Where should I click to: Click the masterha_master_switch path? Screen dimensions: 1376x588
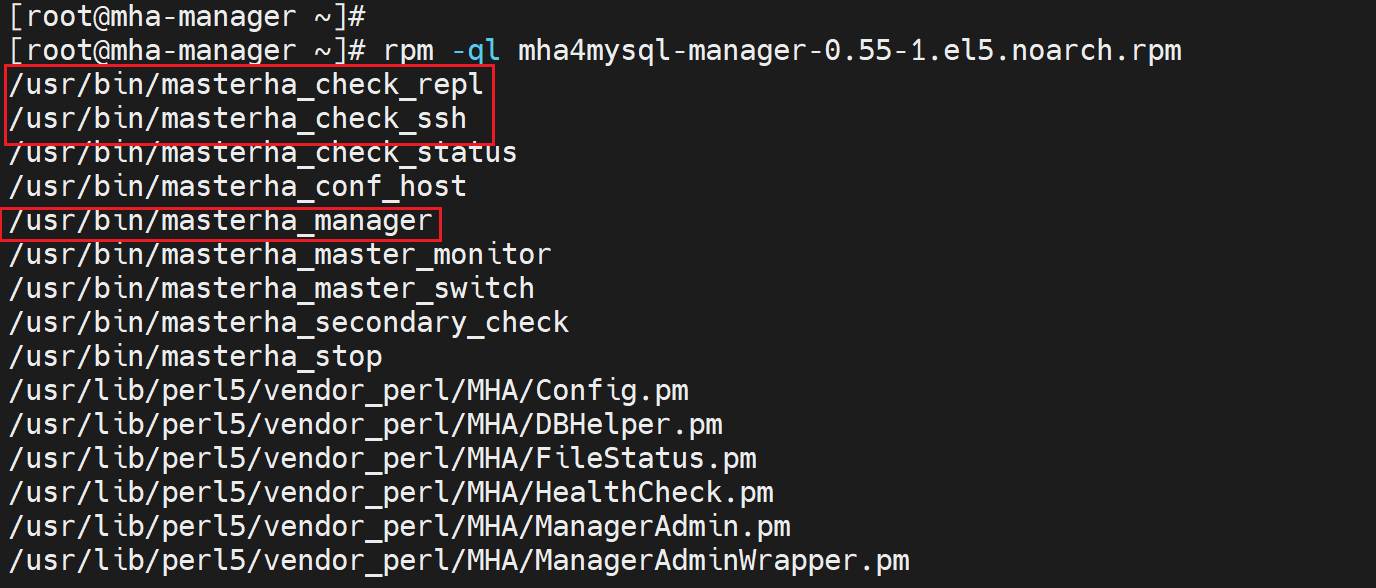(272, 289)
